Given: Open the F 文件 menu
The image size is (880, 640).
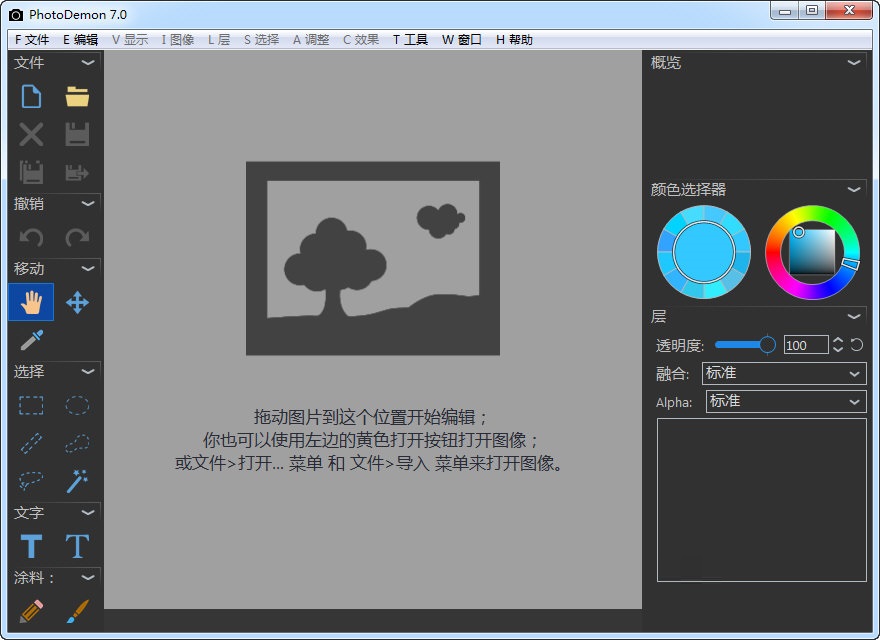Looking at the screenshot, I should 32,40.
